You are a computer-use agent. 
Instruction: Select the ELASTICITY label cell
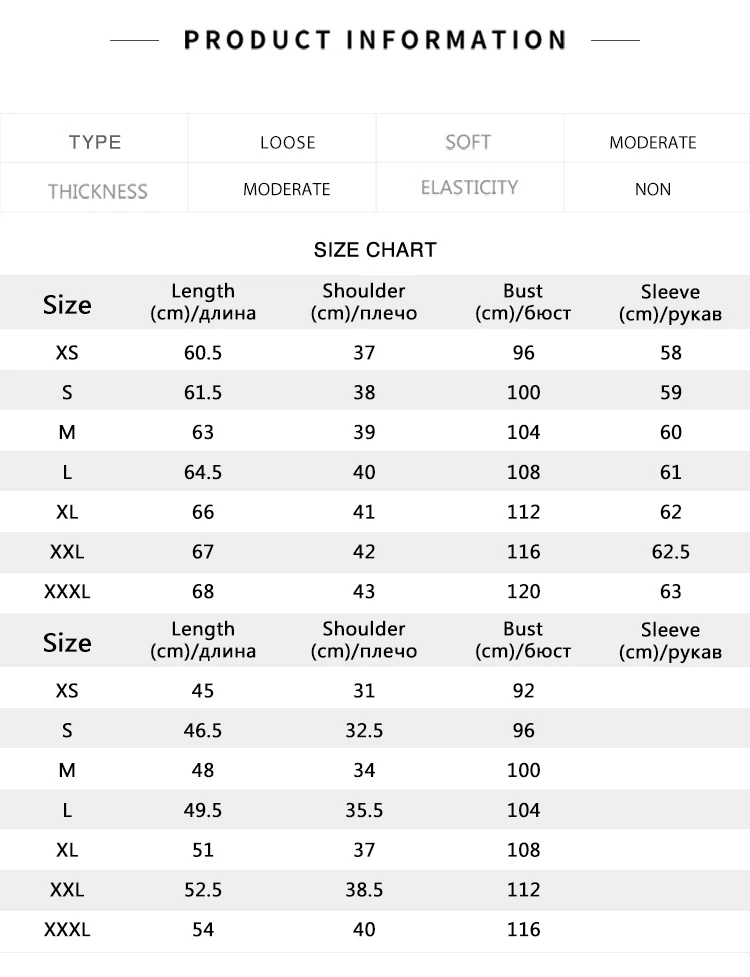[x=469, y=188]
